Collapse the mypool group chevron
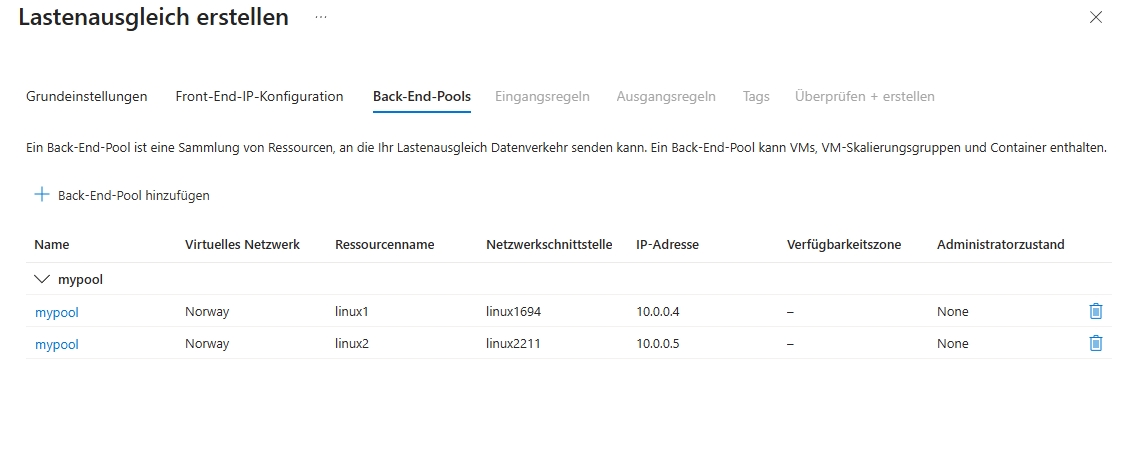1128x453 pixels. click(41, 280)
